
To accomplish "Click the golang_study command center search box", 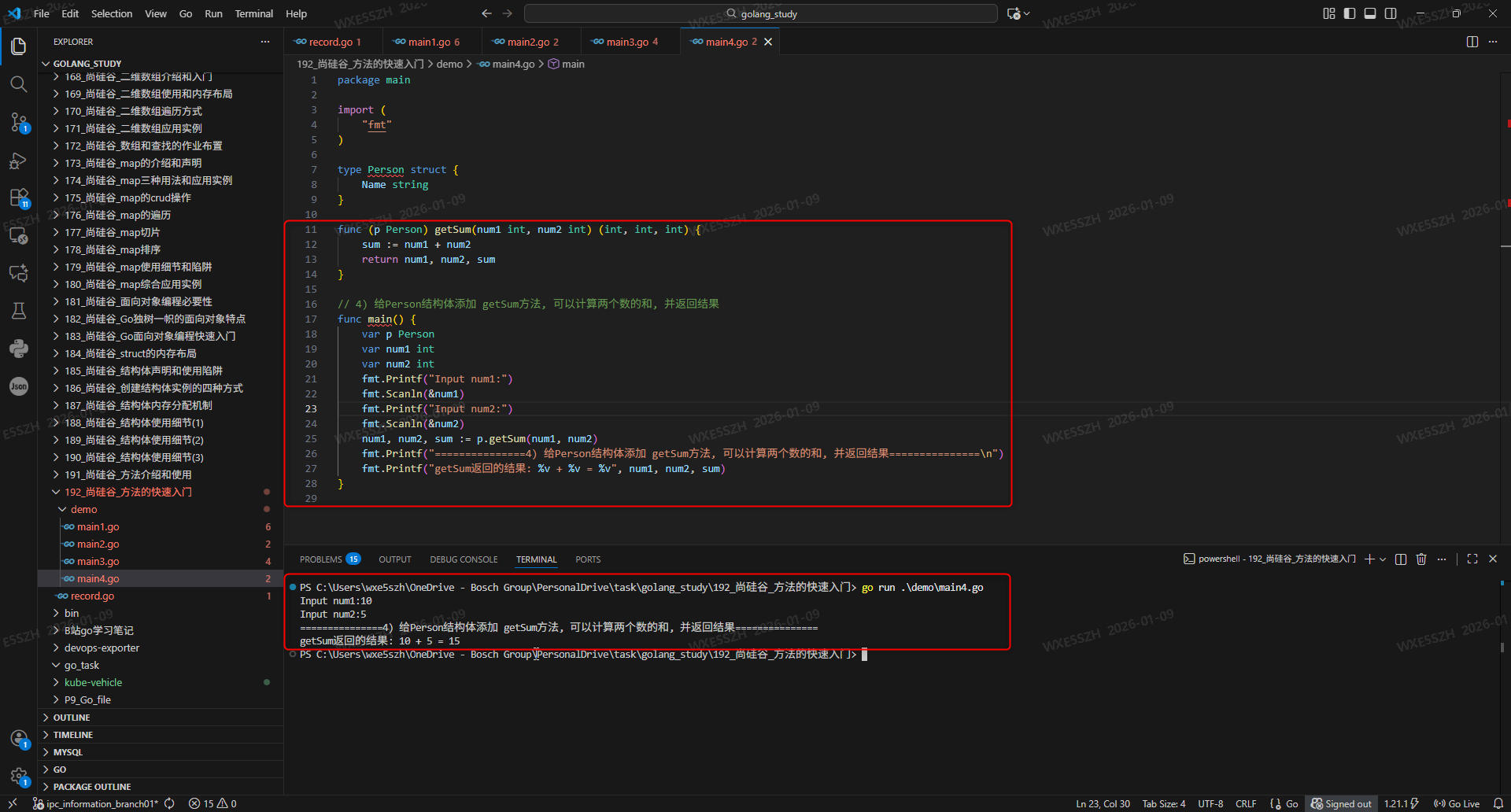I will click(760, 13).
